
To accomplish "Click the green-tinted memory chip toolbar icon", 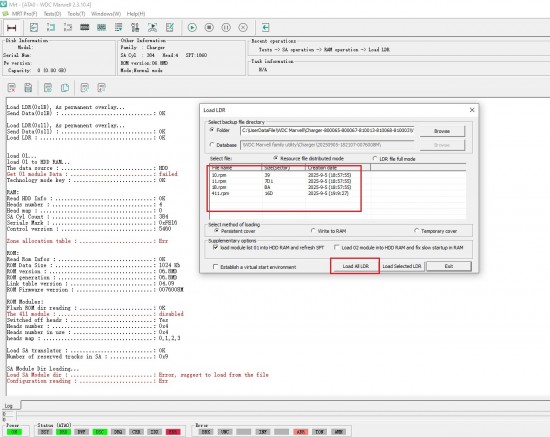I will (x=101, y=27).
